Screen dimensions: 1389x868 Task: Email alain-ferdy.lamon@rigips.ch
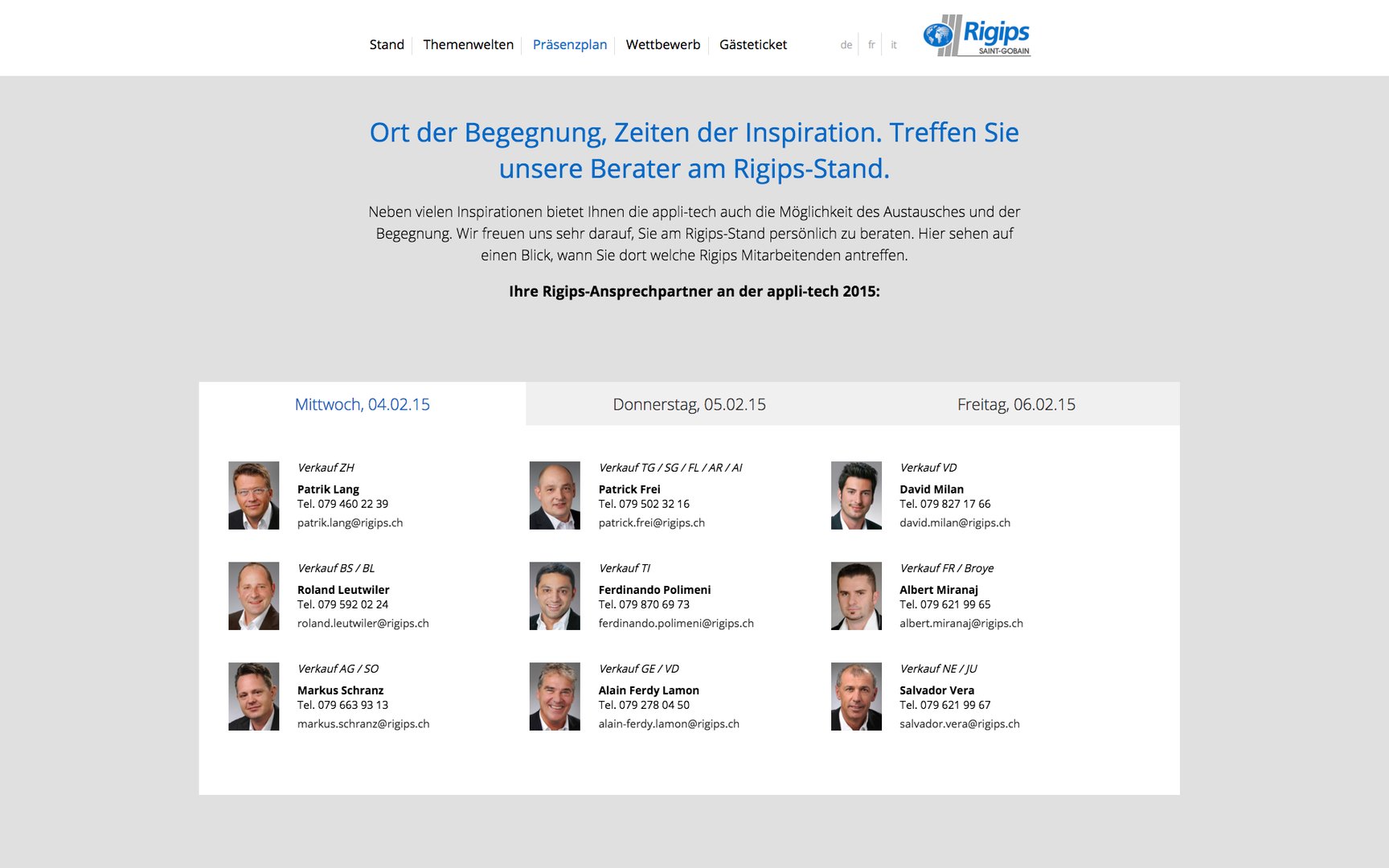click(669, 723)
